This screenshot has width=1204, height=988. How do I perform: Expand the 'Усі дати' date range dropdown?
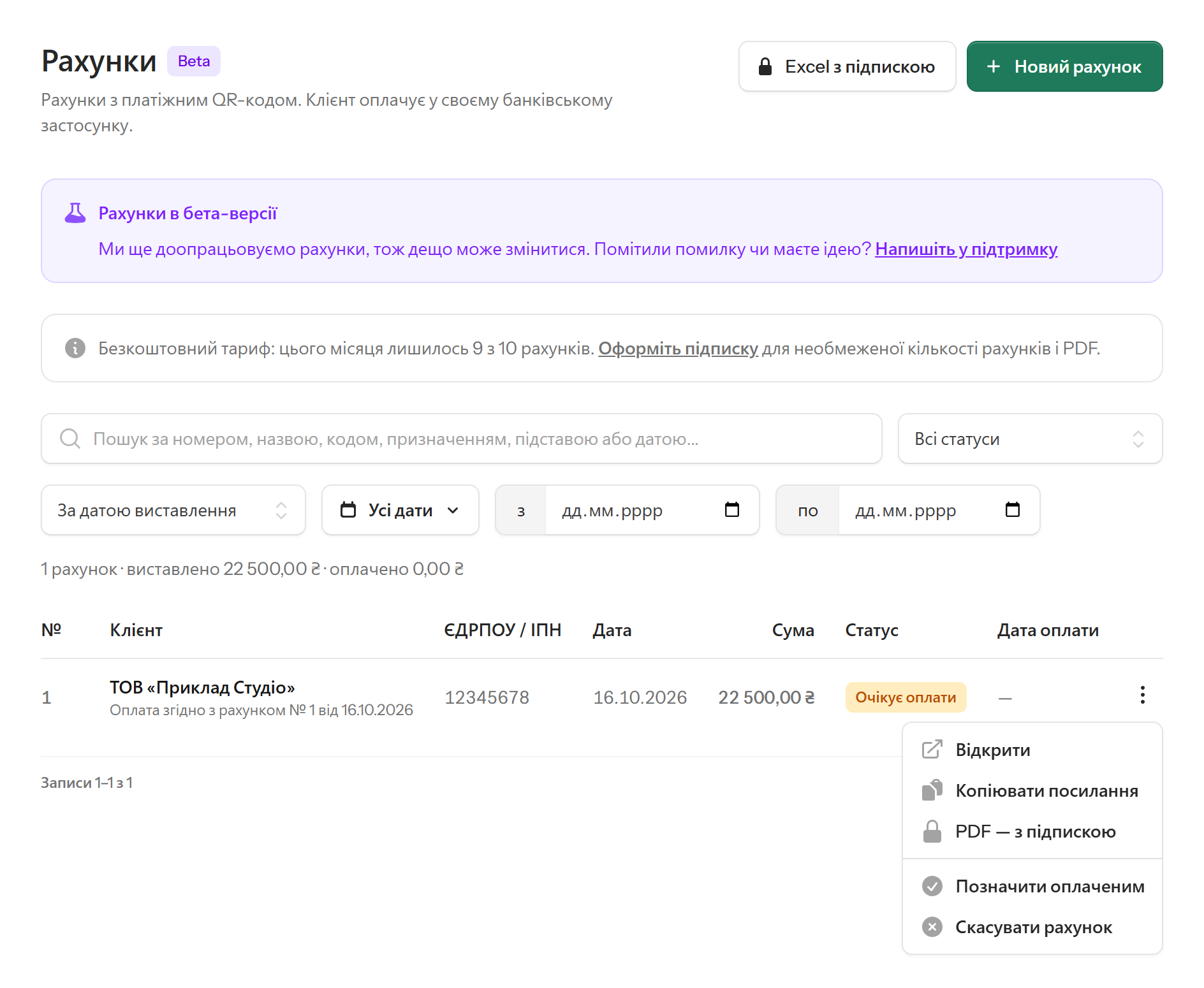pyautogui.click(x=400, y=510)
